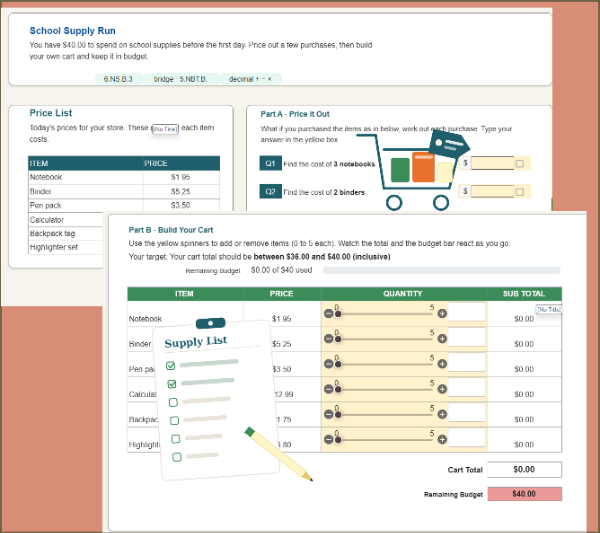
Task: Toggle the checkbox next to Q2 answer
Action: [x=520, y=192]
